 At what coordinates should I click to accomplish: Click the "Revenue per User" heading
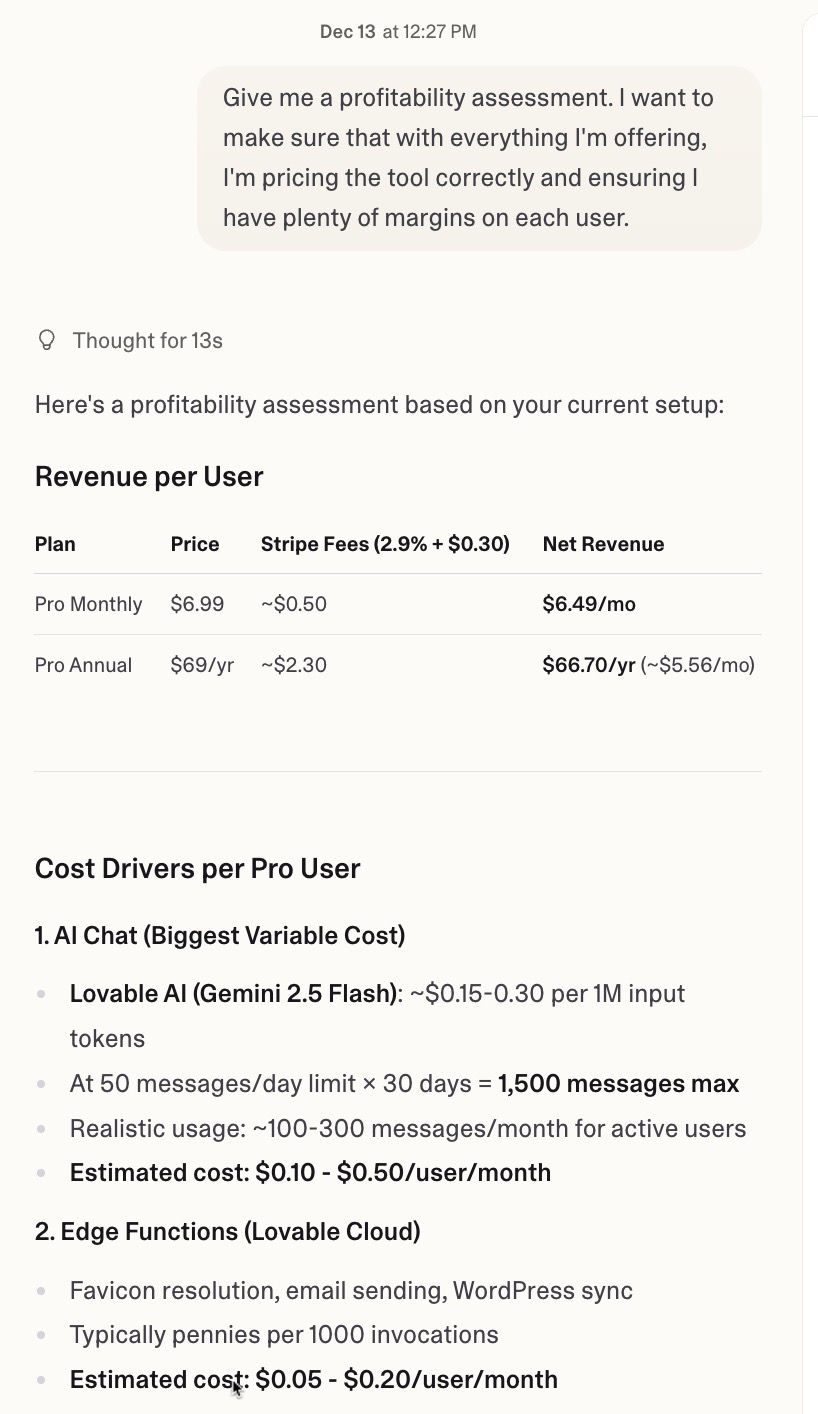click(x=149, y=476)
